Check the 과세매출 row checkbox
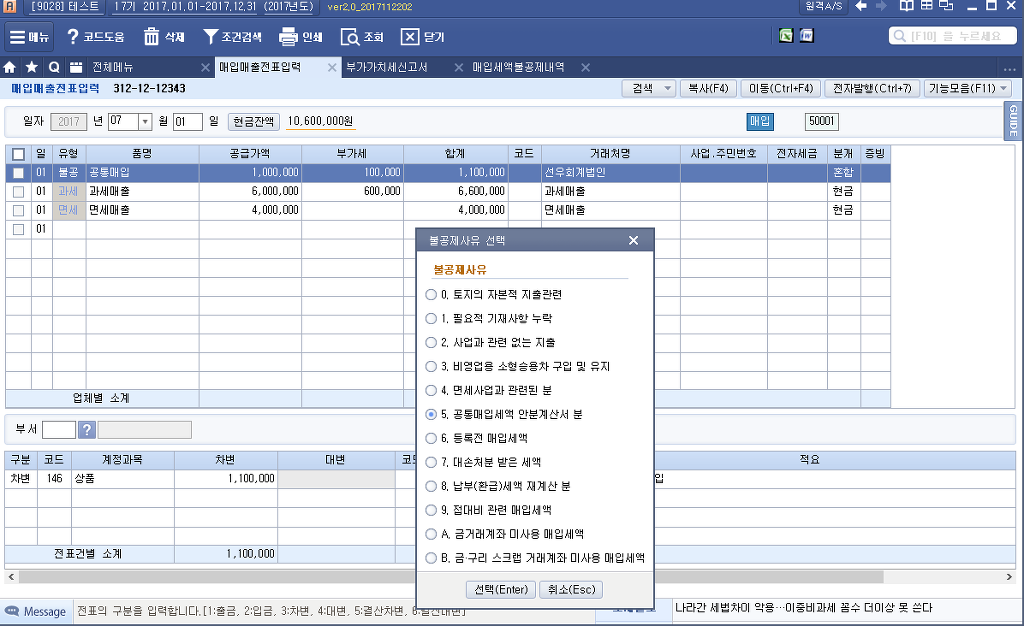 [18, 192]
